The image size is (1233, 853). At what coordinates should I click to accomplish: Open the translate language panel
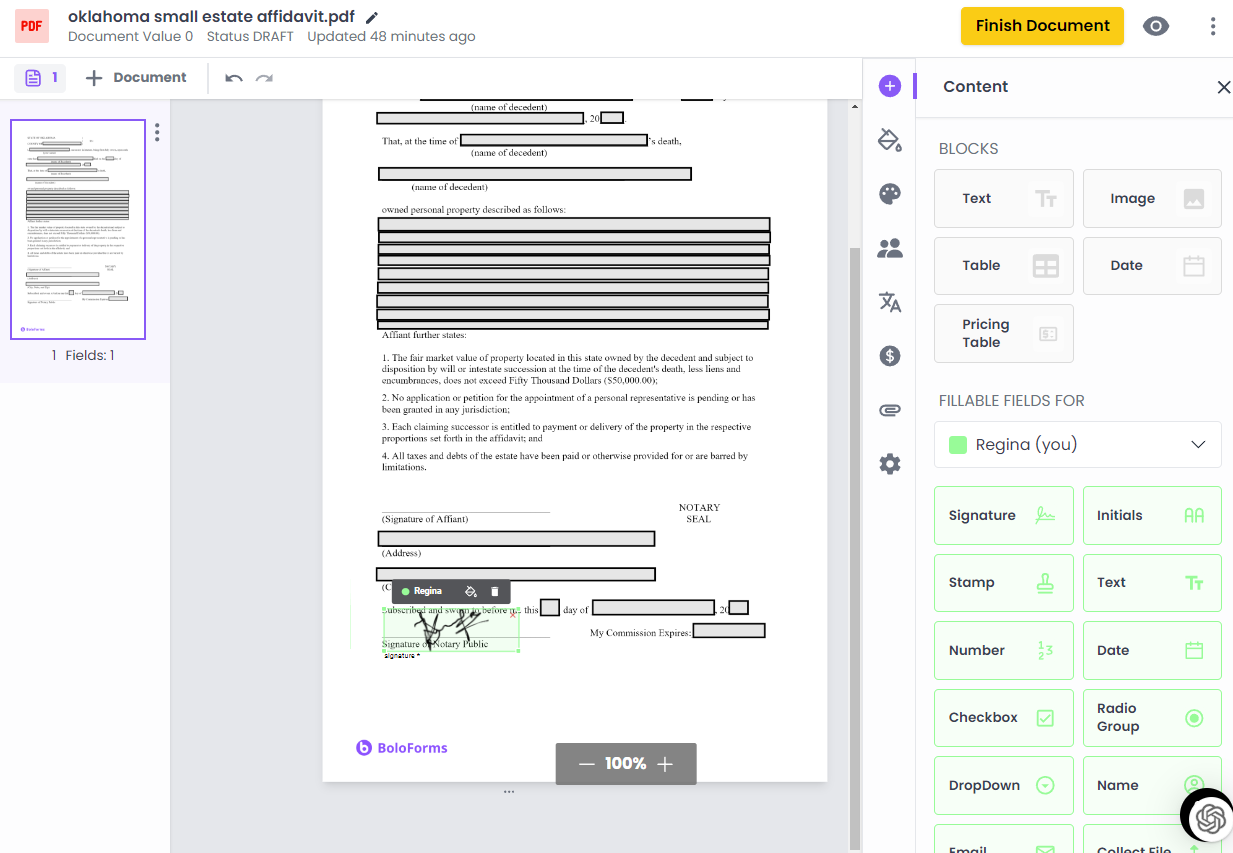(x=889, y=302)
